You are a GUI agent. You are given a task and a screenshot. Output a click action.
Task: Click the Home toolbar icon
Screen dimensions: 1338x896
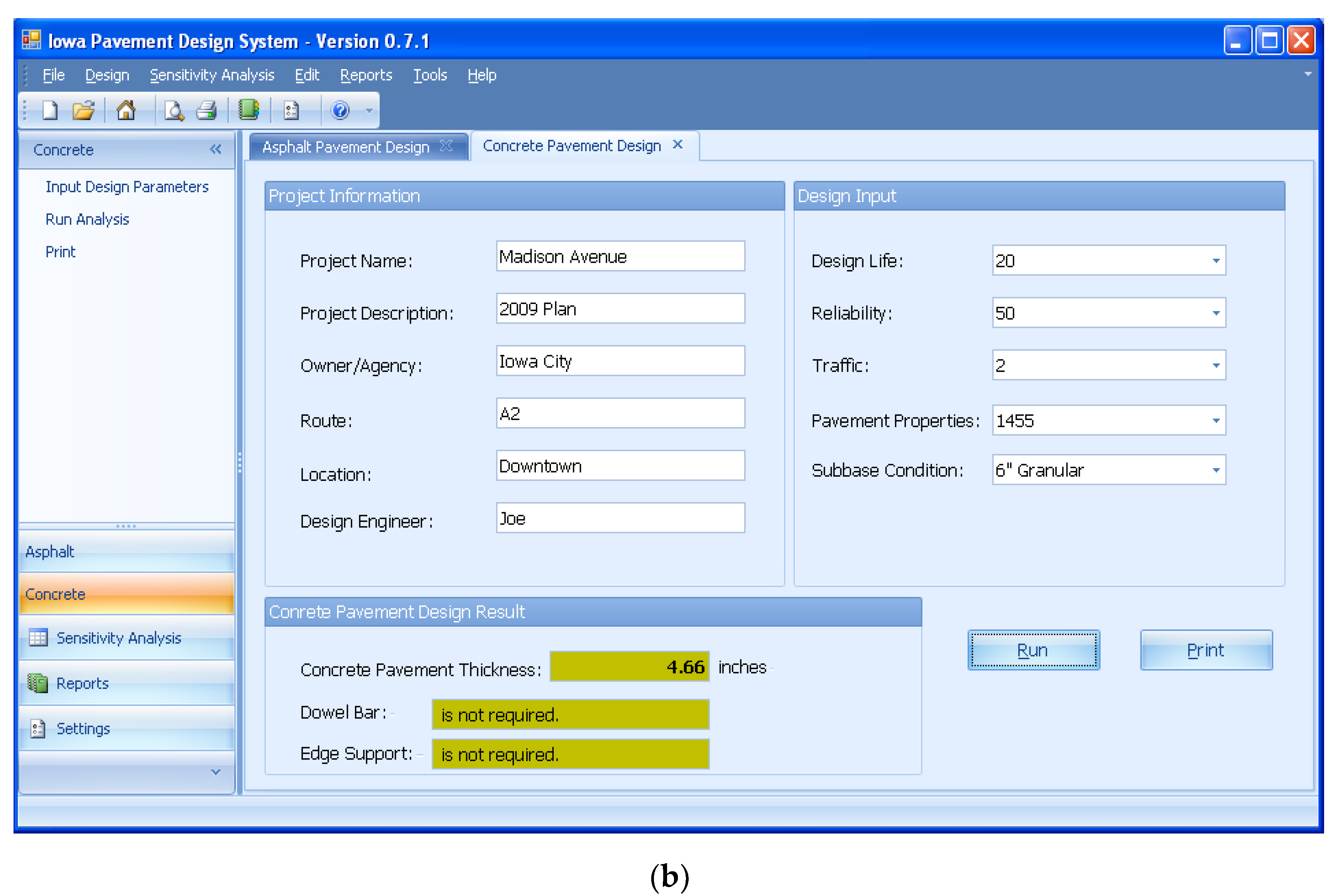126,110
